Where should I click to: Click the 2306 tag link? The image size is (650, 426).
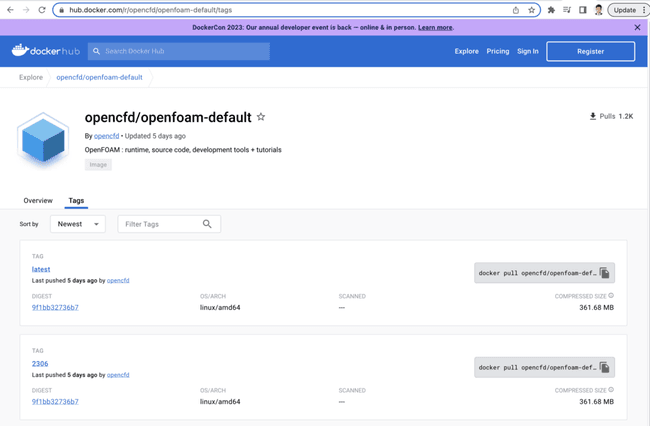[x=40, y=364]
